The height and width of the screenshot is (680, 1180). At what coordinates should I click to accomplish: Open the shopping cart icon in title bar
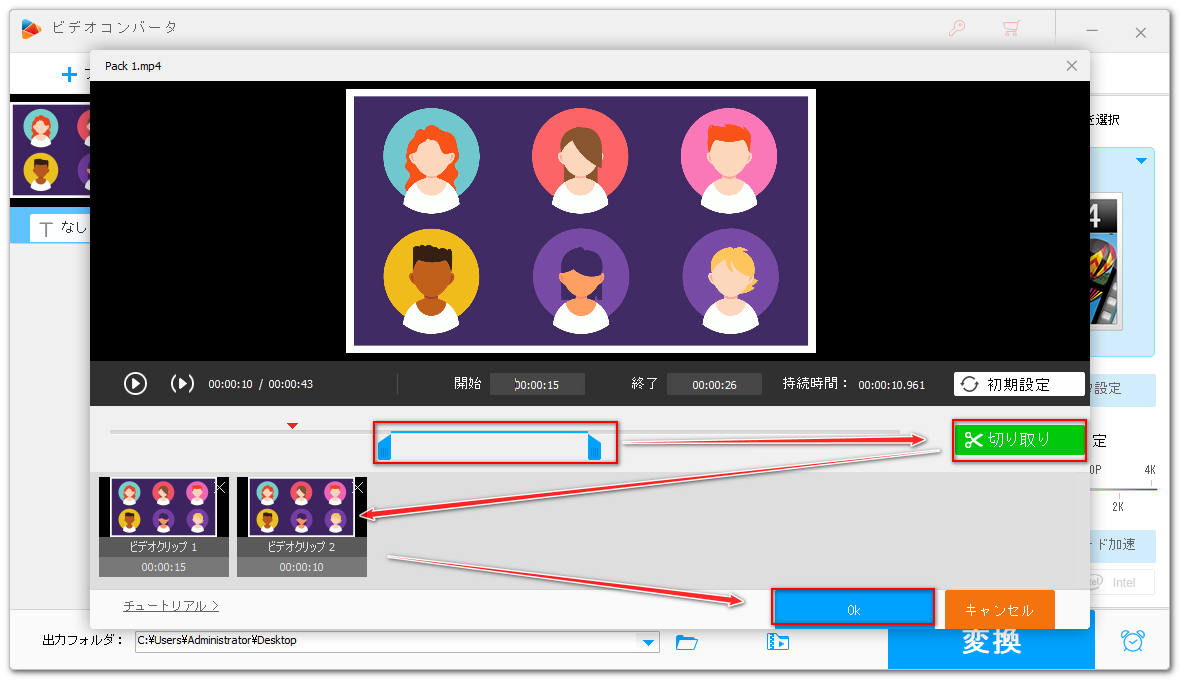coord(1011,29)
